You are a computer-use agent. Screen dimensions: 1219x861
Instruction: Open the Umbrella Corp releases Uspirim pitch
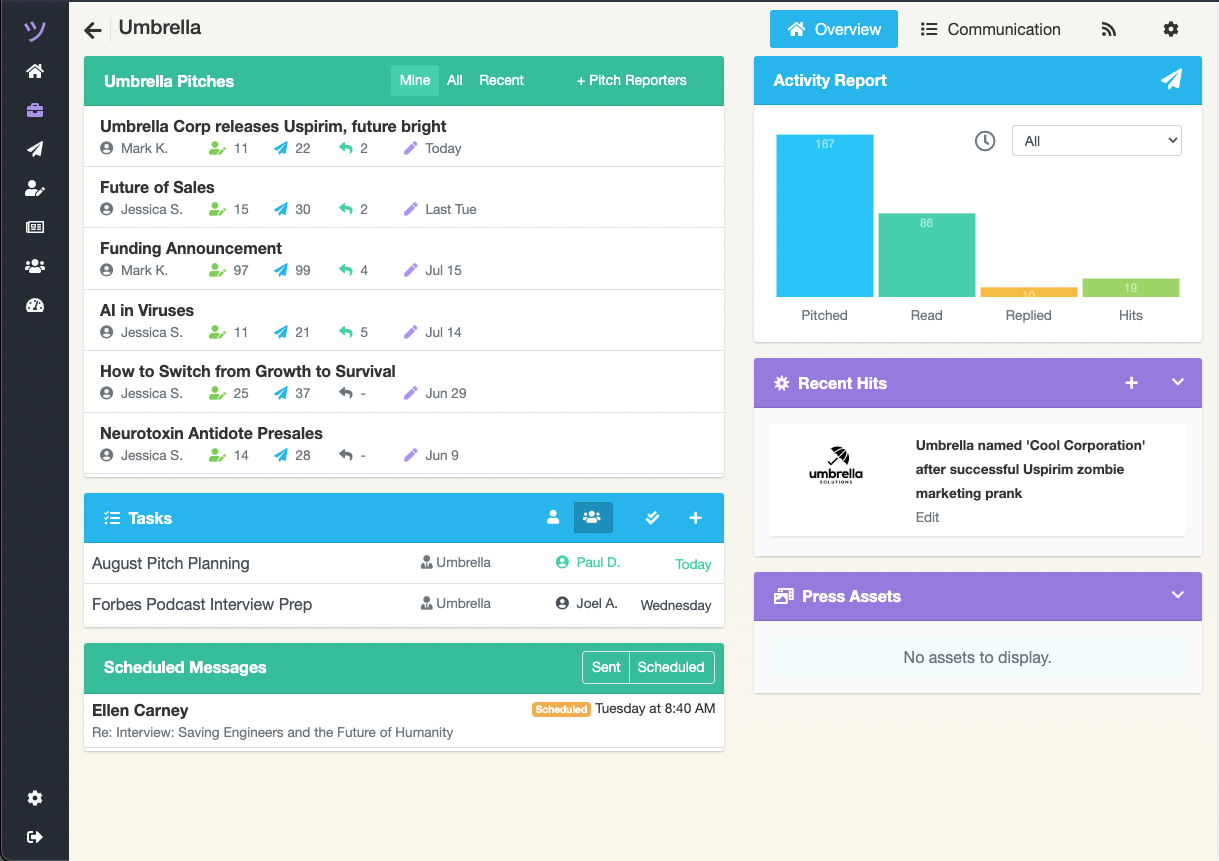(x=273, y=126)
